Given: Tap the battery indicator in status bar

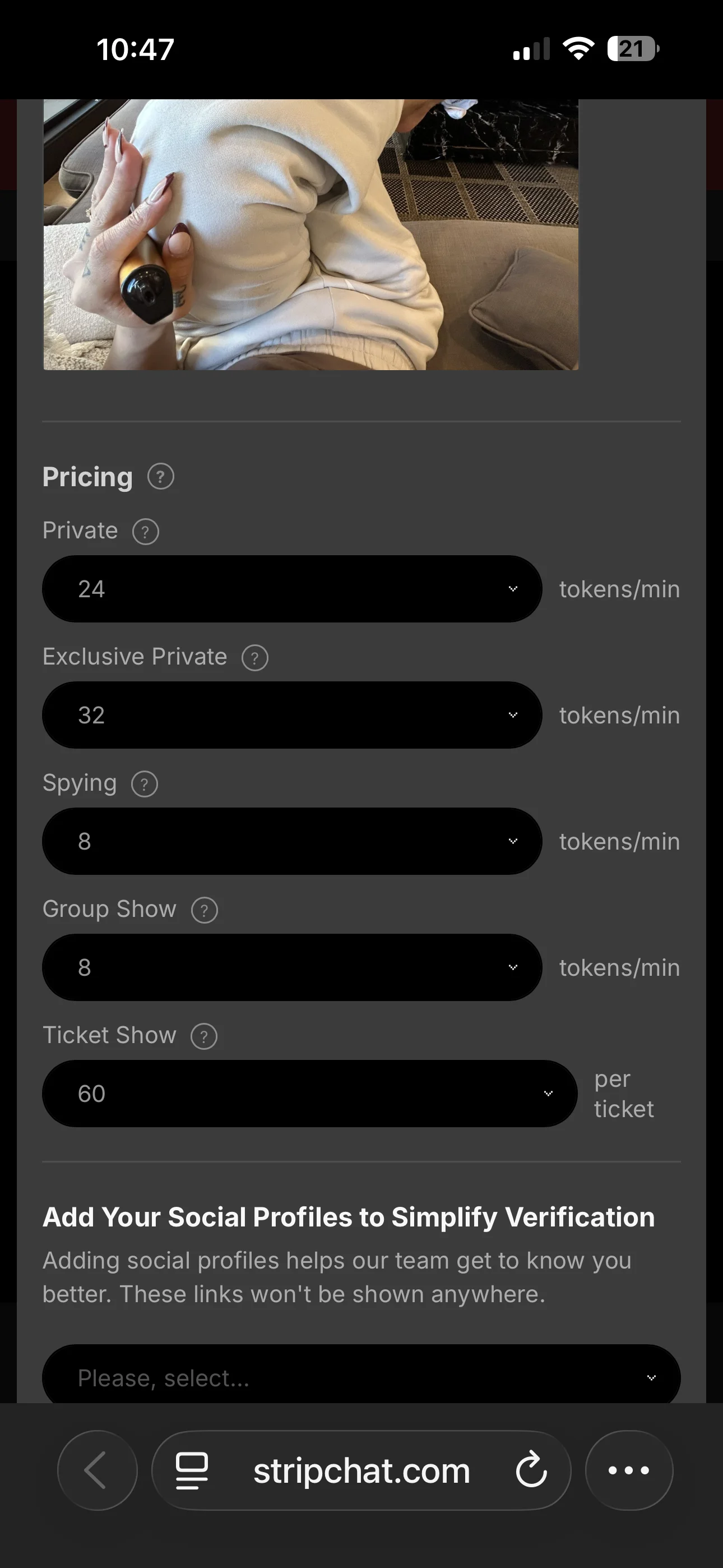Looking at the screenshot, I should point(633,49).
